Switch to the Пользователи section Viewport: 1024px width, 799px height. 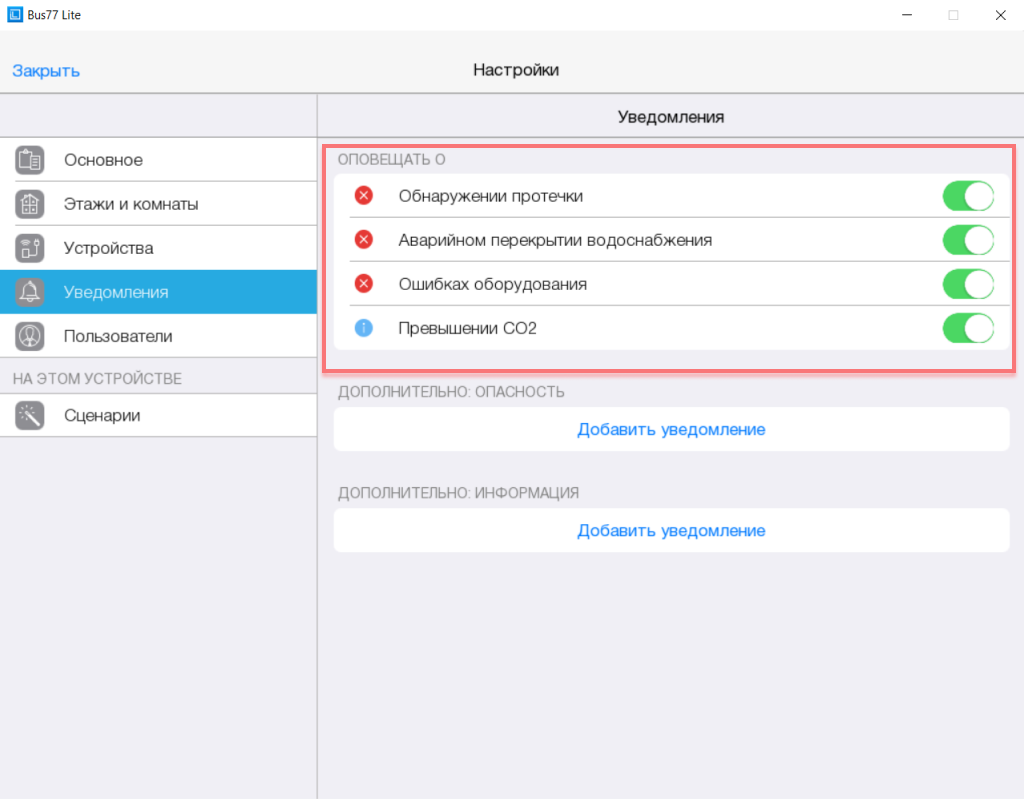coord(120,335)
